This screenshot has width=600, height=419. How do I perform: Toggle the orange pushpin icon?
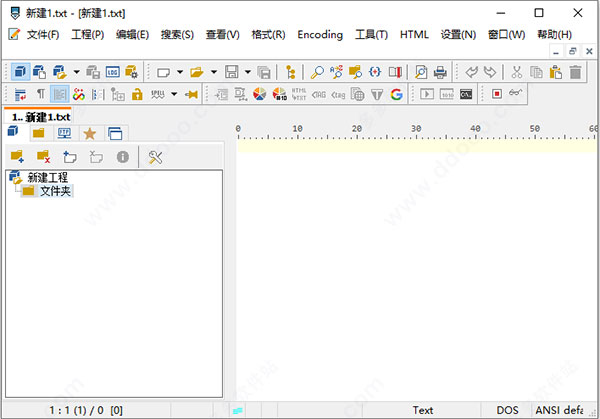tap(191, 94)
